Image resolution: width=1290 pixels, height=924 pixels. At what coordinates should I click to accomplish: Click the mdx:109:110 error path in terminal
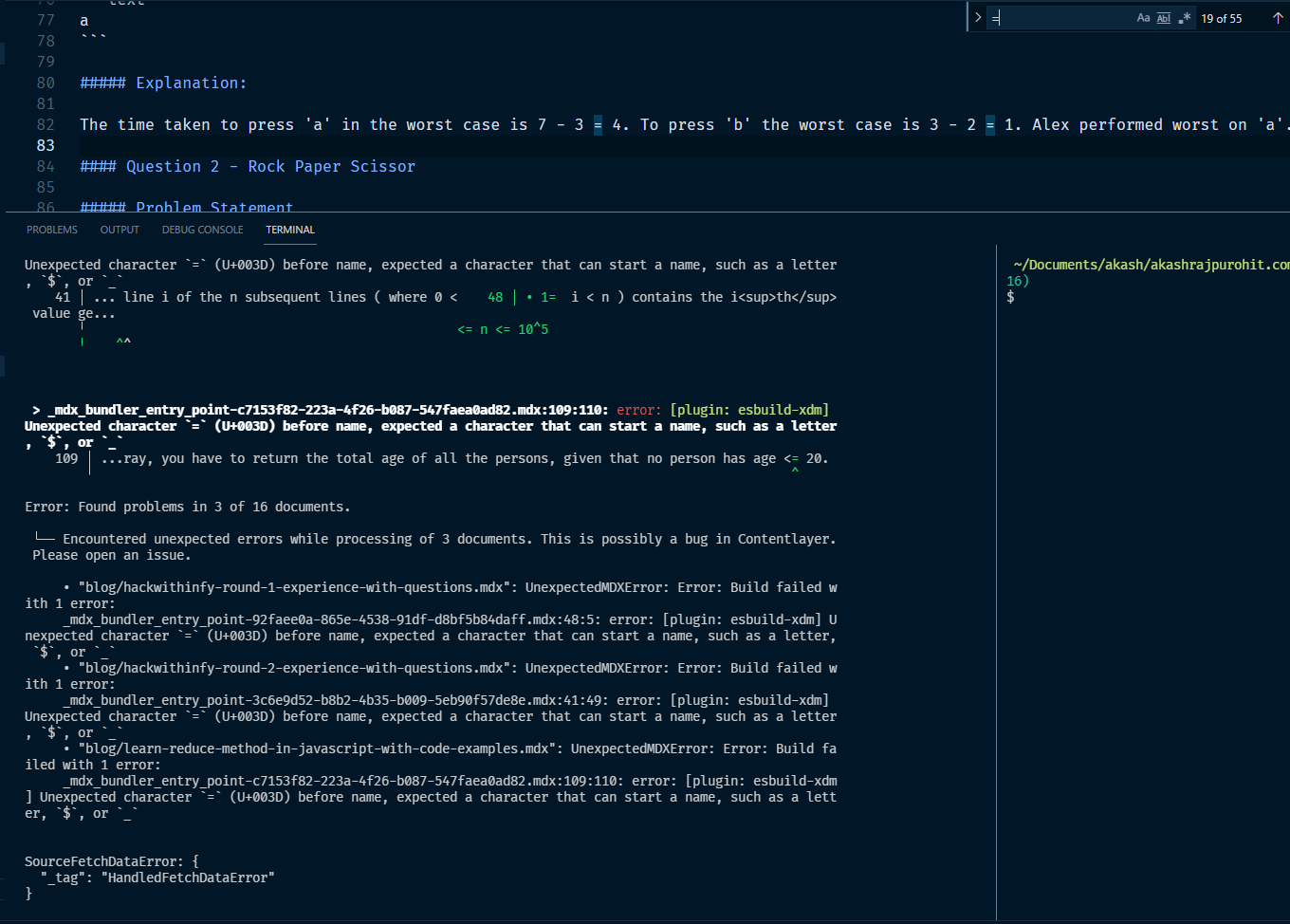(327, 410)
